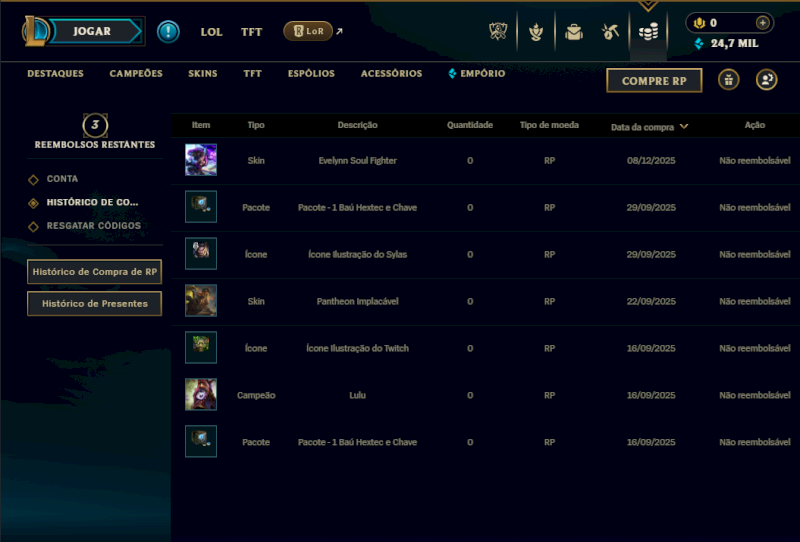Click the Hextec chest thumbnail dated 16/09/2025
The height and width of the screenshot is (542, 800).
pyautogui.click(x=201, y=441)
